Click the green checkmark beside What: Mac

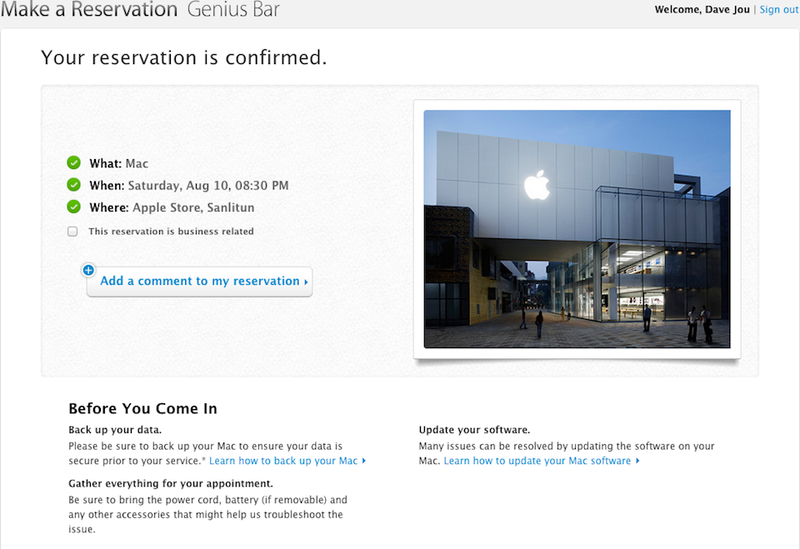74,163
